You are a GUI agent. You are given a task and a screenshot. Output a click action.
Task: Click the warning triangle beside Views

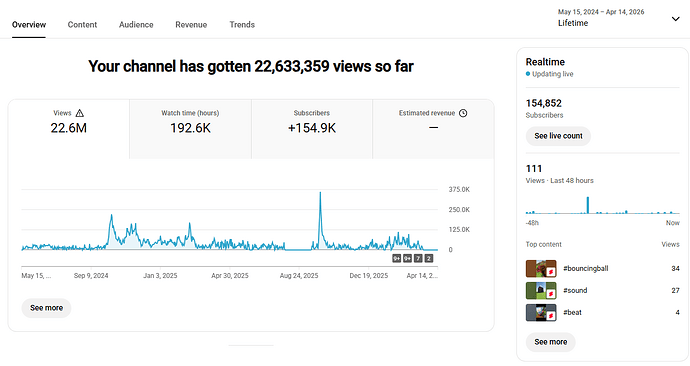pyautogui.click(x=80, y=113)
